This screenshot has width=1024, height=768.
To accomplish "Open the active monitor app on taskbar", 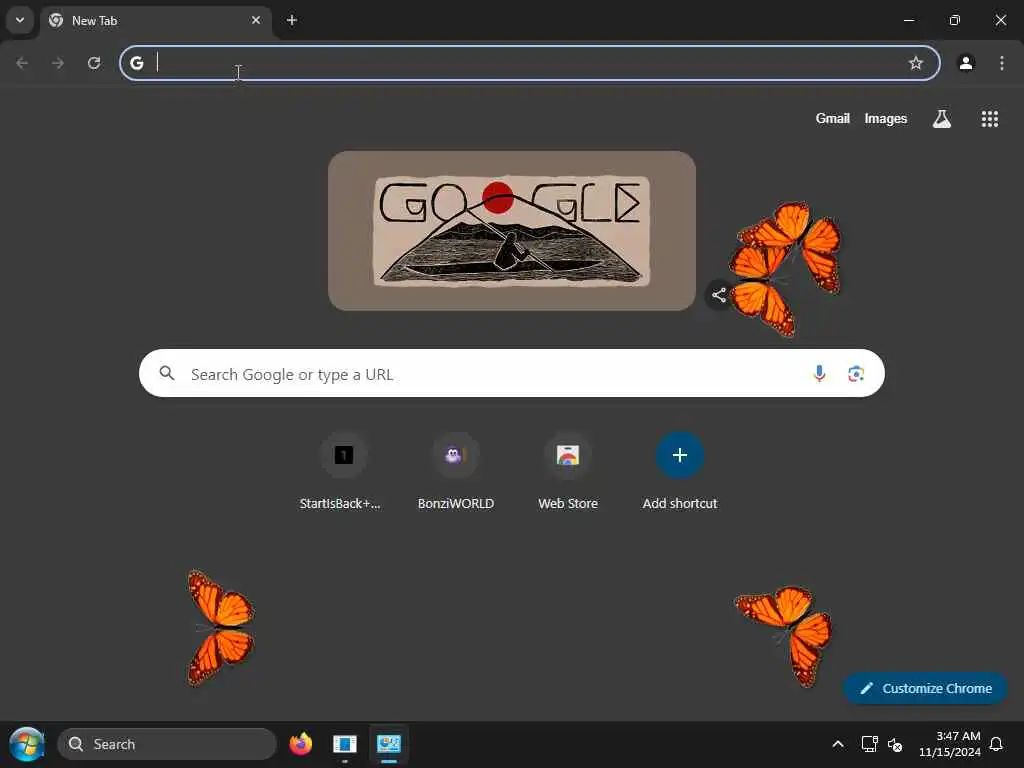I will [x=389, y=744].
